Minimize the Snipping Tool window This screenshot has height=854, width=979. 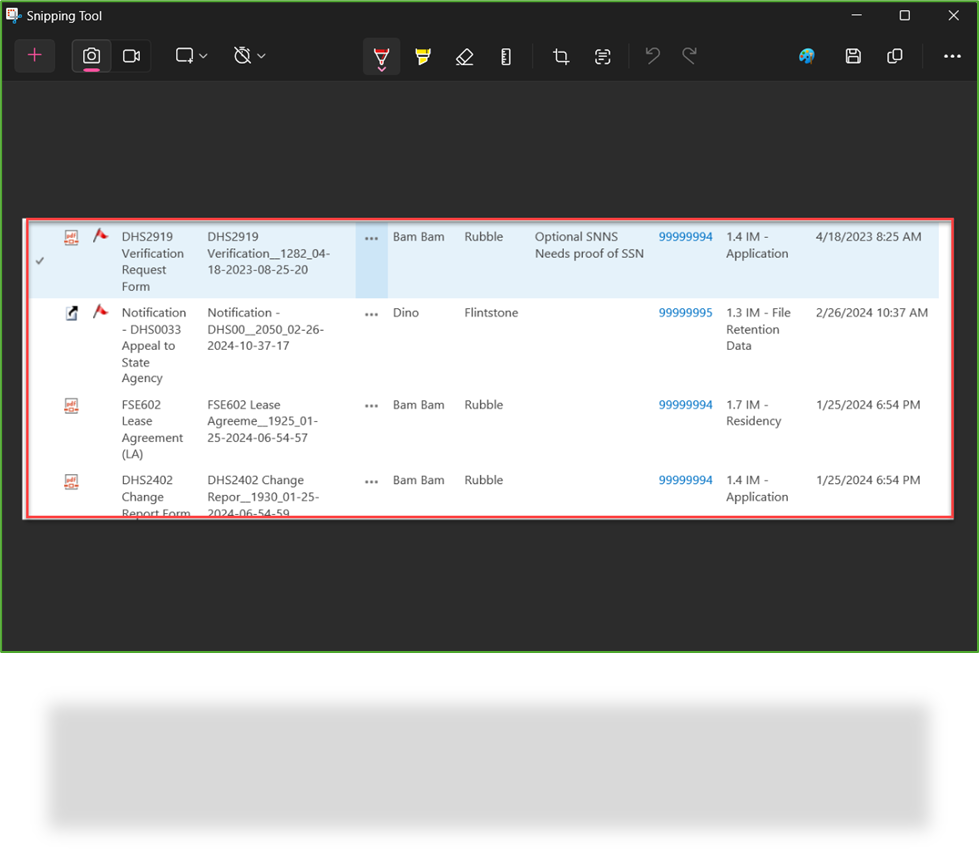coord(857,15)
